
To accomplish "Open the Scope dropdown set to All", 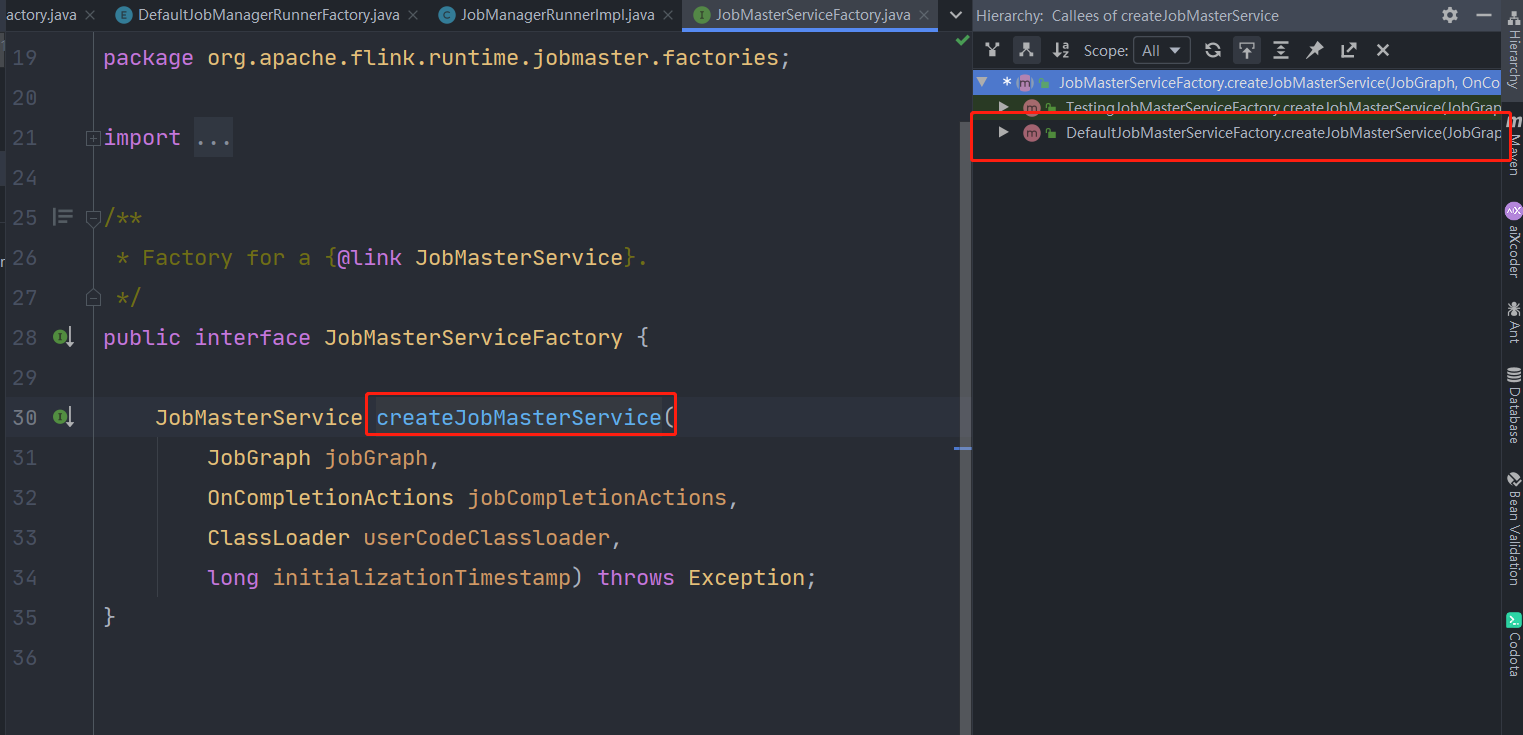I will 1162,50.
